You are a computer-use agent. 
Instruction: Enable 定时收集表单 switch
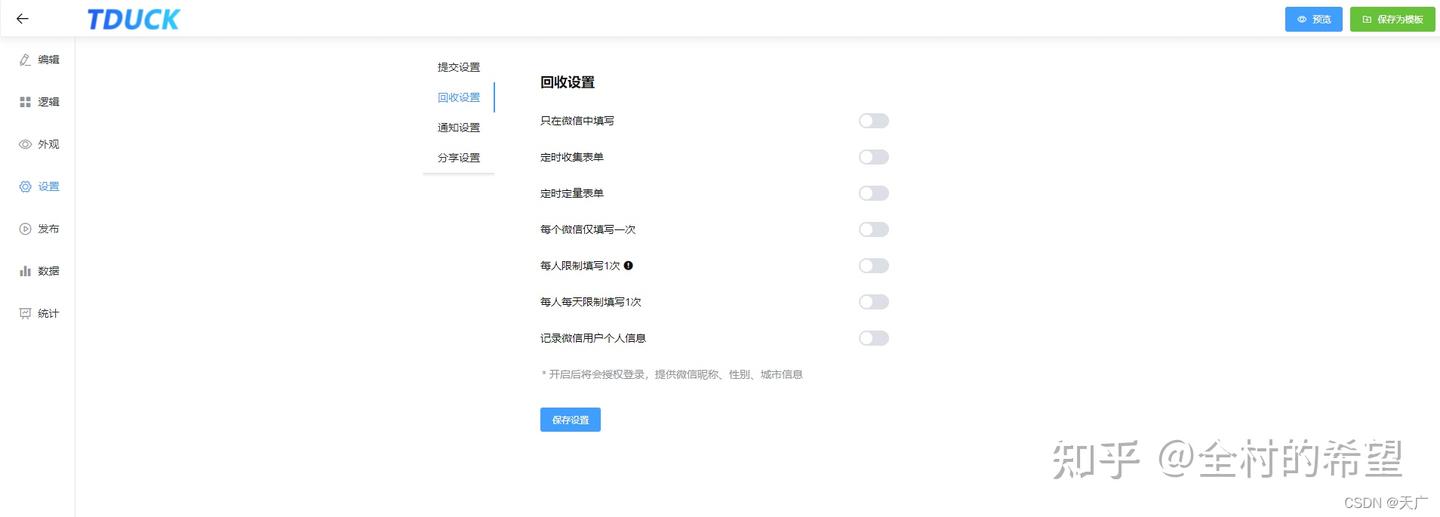(x=874, y=157)
